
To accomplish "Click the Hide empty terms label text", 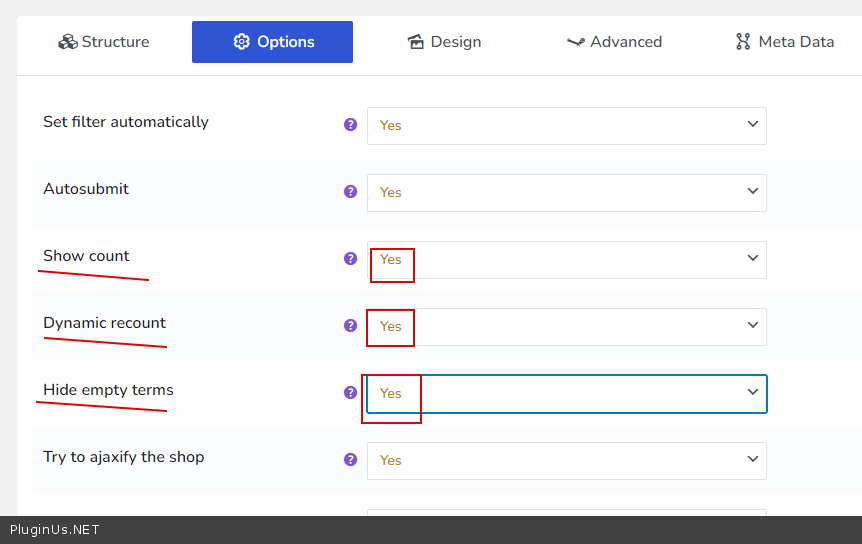I will pos(108,390).
